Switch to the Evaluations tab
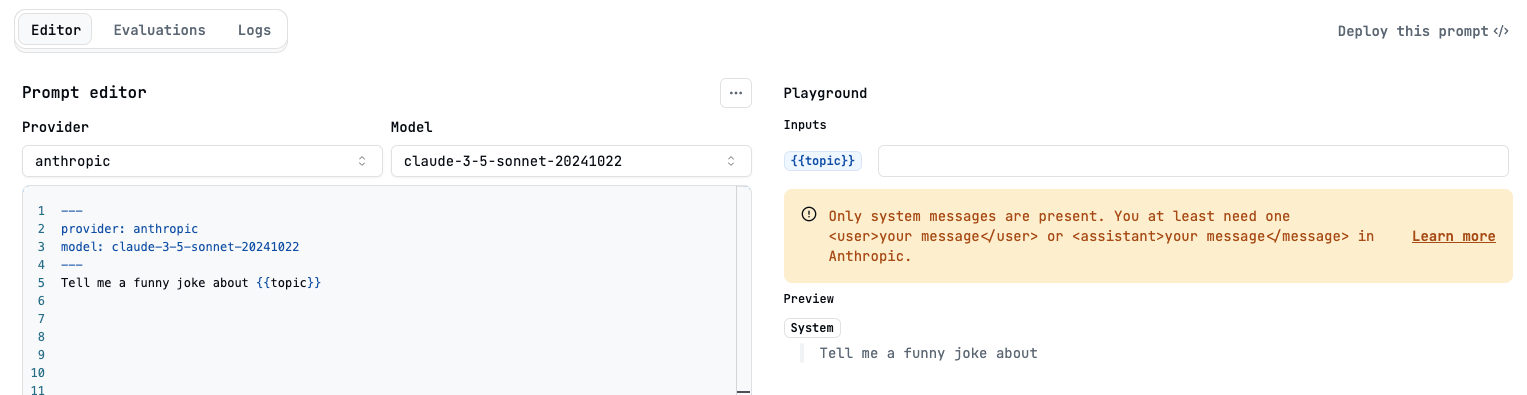Image resolution: width=1527 pixels, height=395 pixels. click(x=160, y=30)
